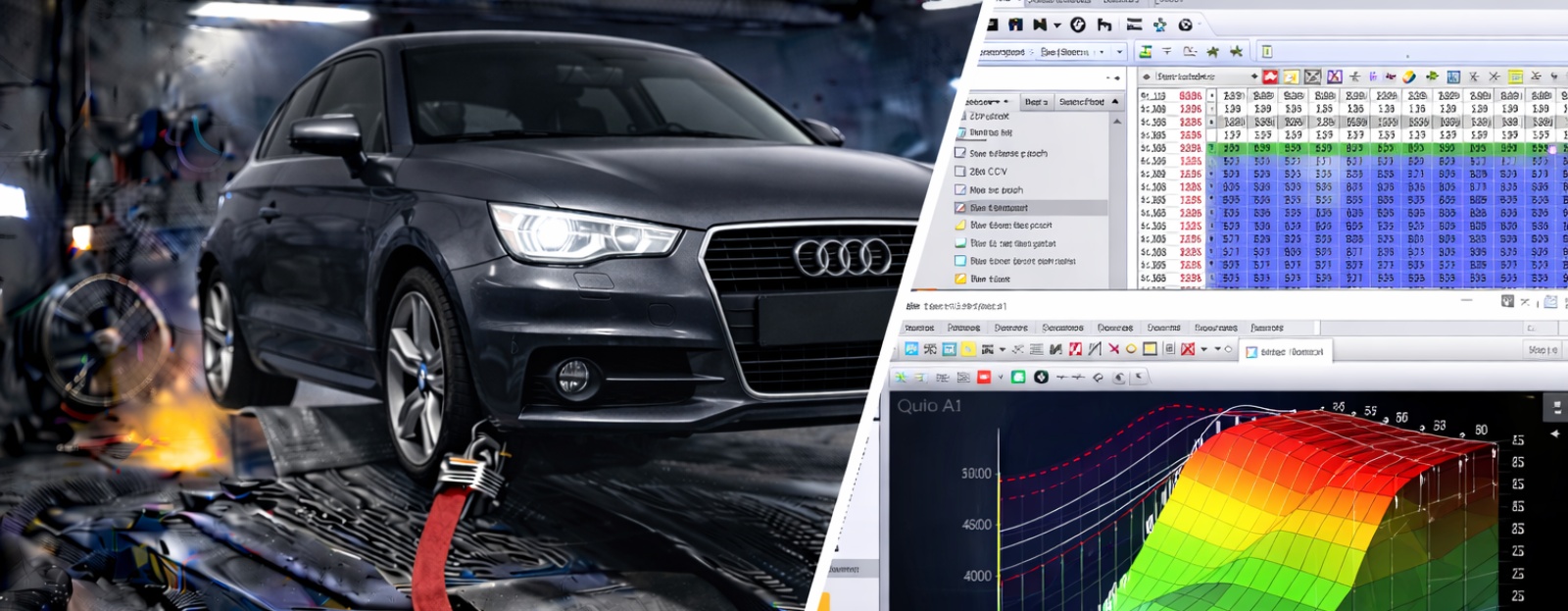
Task: Click the curved arrow icon ending the chart toolbar
Action: click(x=1139, y=377)
